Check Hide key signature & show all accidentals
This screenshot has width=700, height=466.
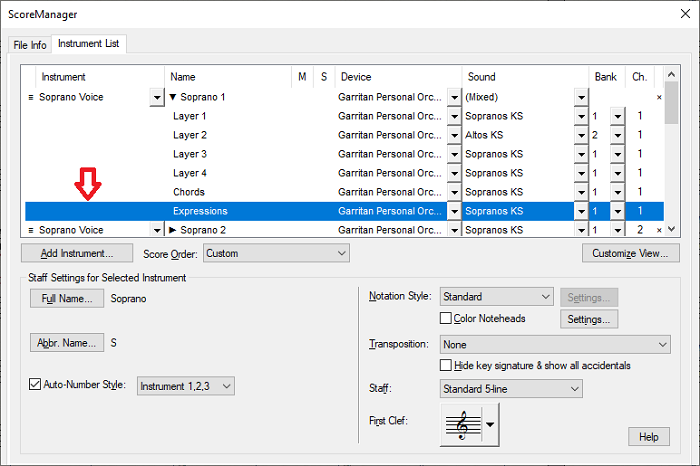(x=446, y=365)
